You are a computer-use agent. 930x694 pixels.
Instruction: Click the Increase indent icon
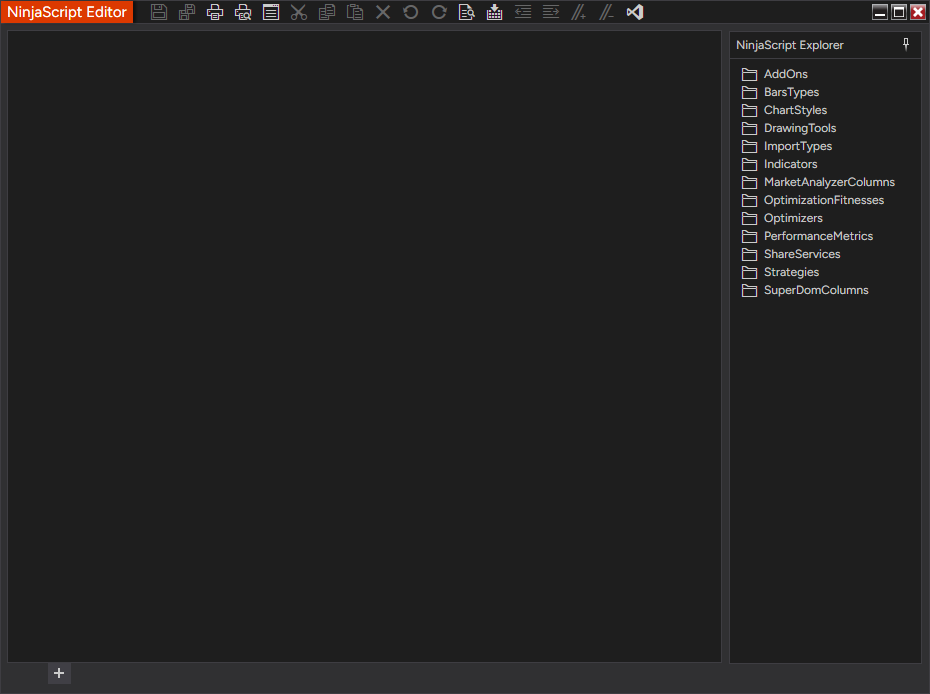click(x=551, y=12)
